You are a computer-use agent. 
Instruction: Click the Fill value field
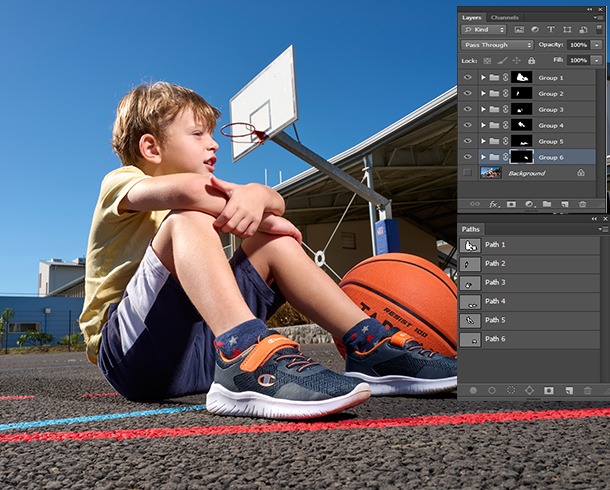(578, 60)
